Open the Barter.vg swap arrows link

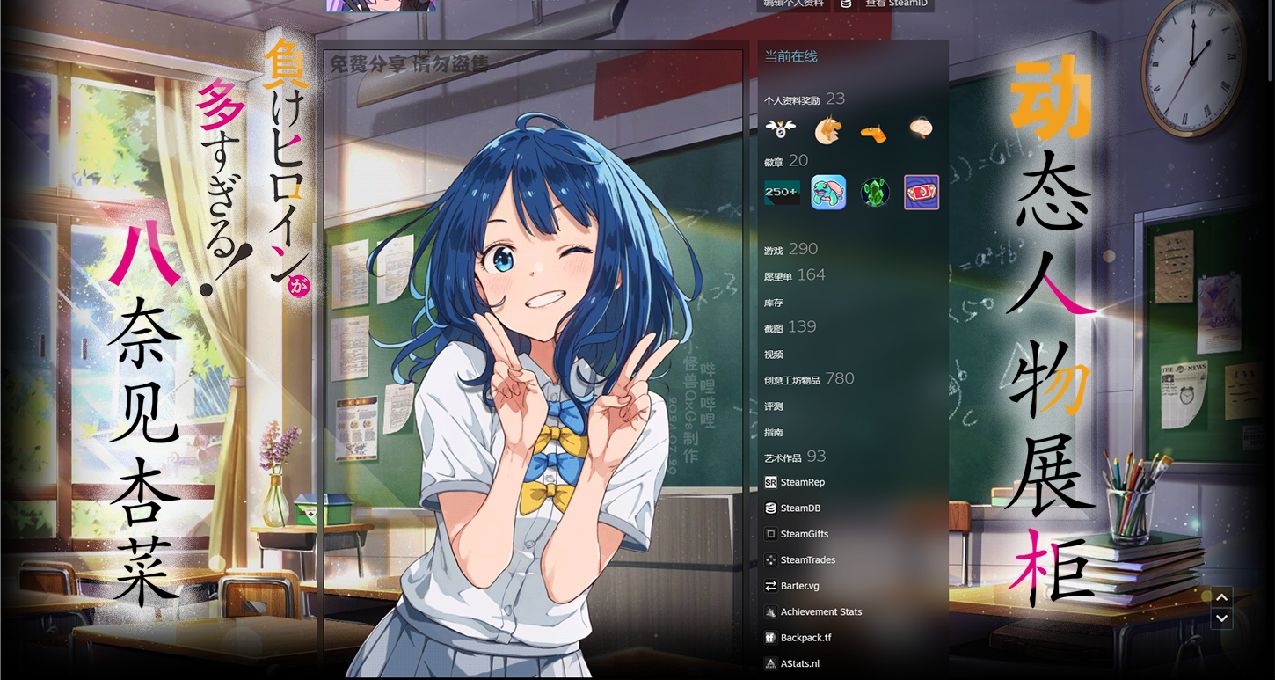tap(771, 586)
